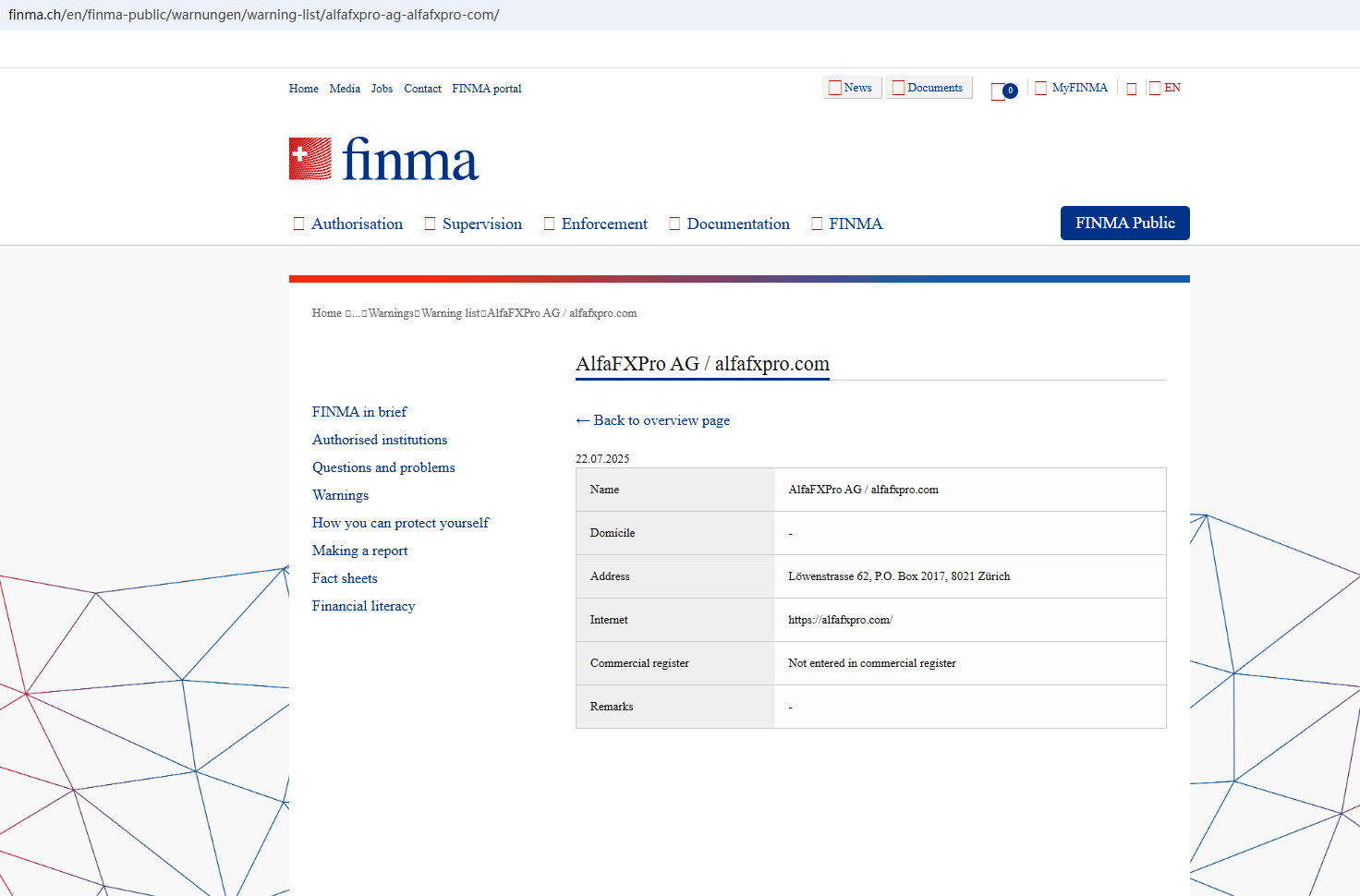1360x896 pixels.
Task: Click the icon between MyFINMA and EN
Action: point(1131,89)
